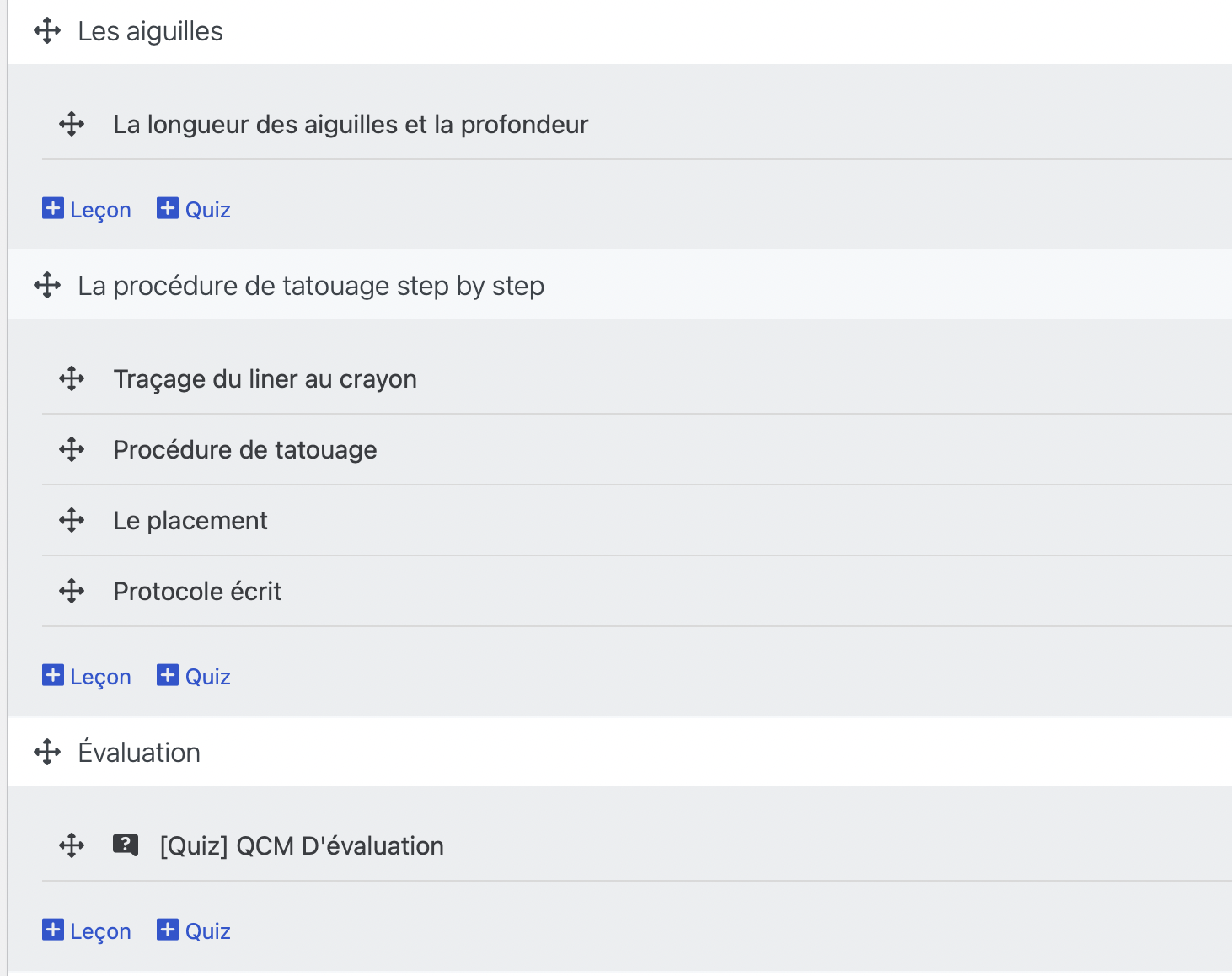Add a Quiz to the tatouage procedure section
1232x976 pixels.
[194, 676]
